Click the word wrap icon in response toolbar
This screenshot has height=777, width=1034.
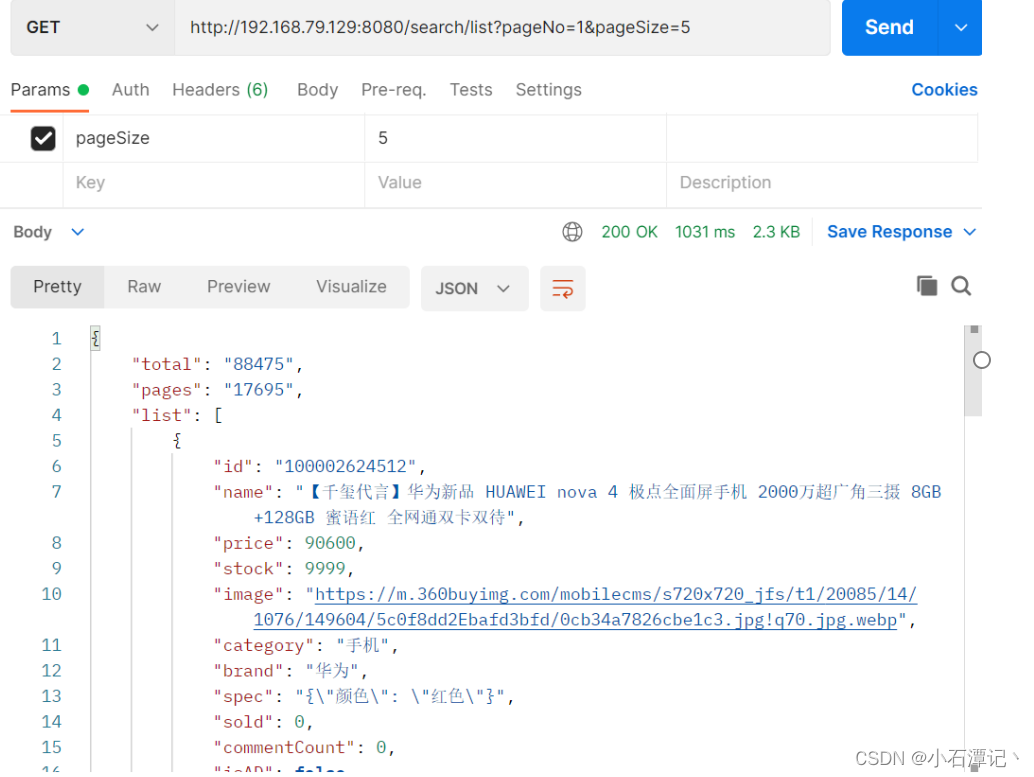[563, 288]
